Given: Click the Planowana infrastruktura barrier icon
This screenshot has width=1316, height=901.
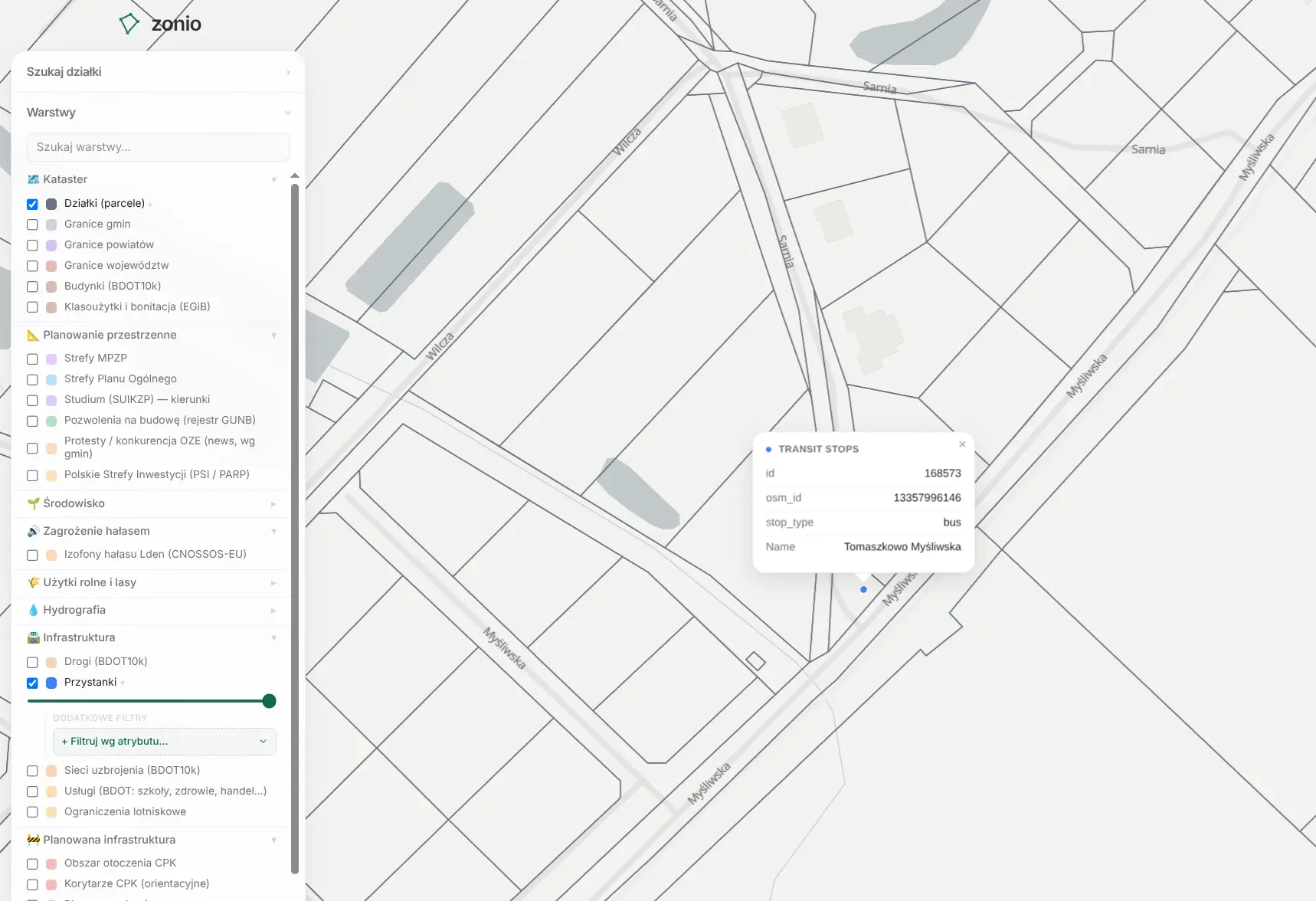Looking at the screenshot, I should 33,840.
